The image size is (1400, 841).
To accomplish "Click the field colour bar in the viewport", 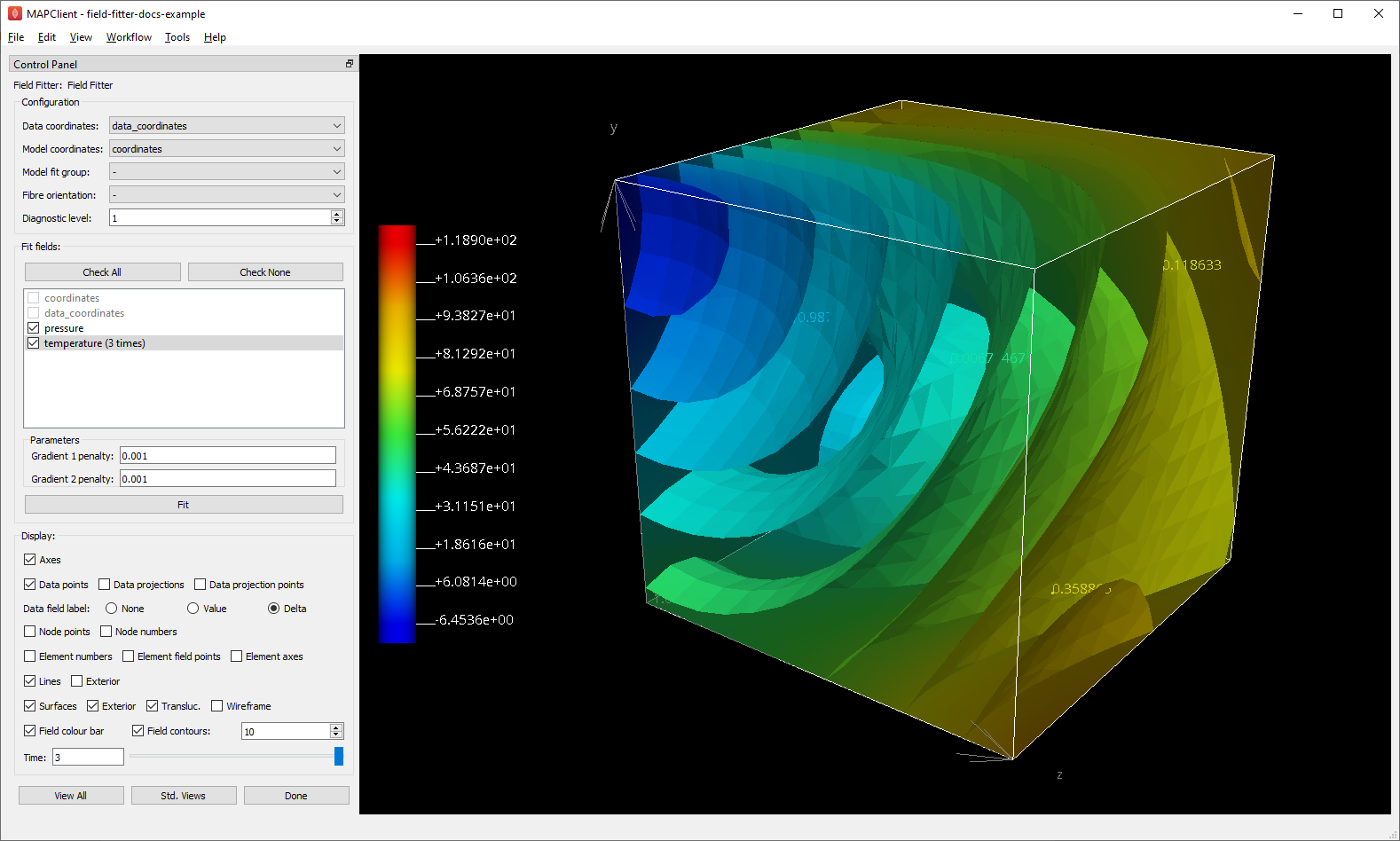I will (x=397, y=434).
